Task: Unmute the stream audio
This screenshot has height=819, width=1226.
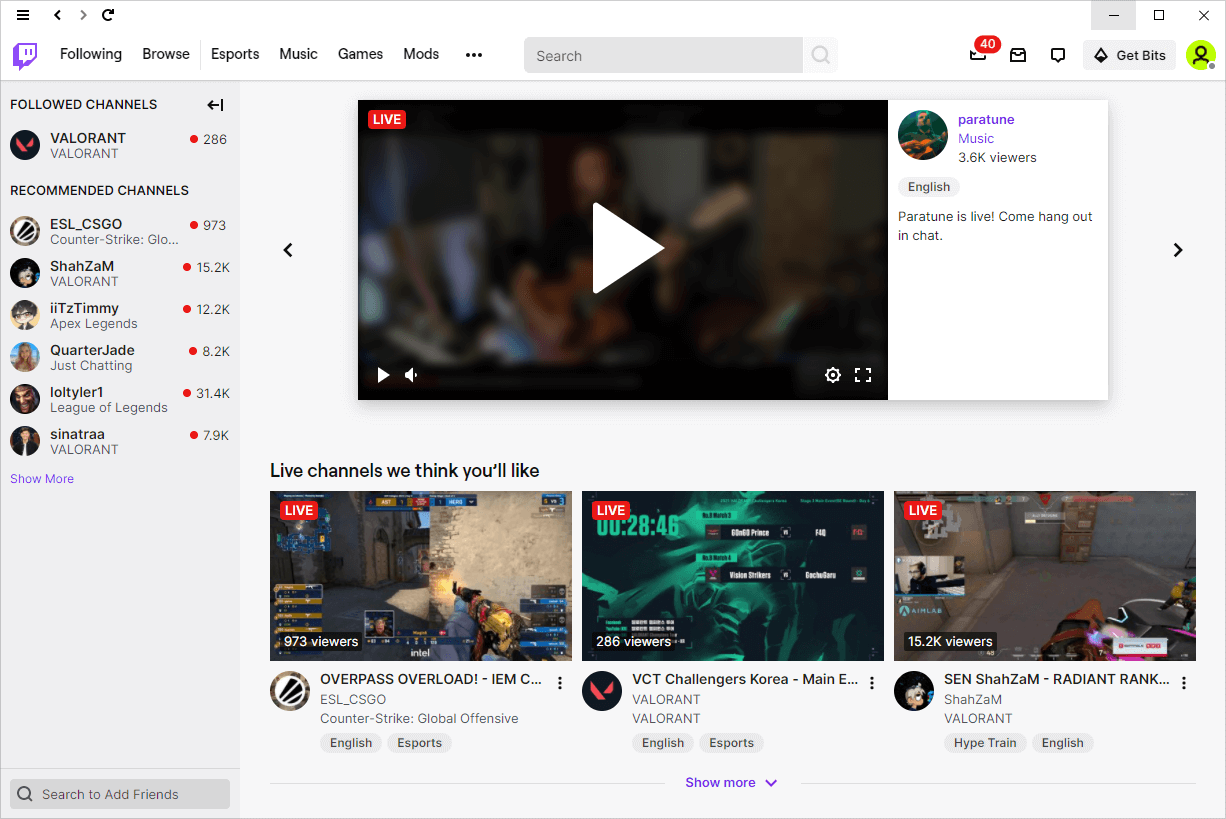Action: [410, 374]
